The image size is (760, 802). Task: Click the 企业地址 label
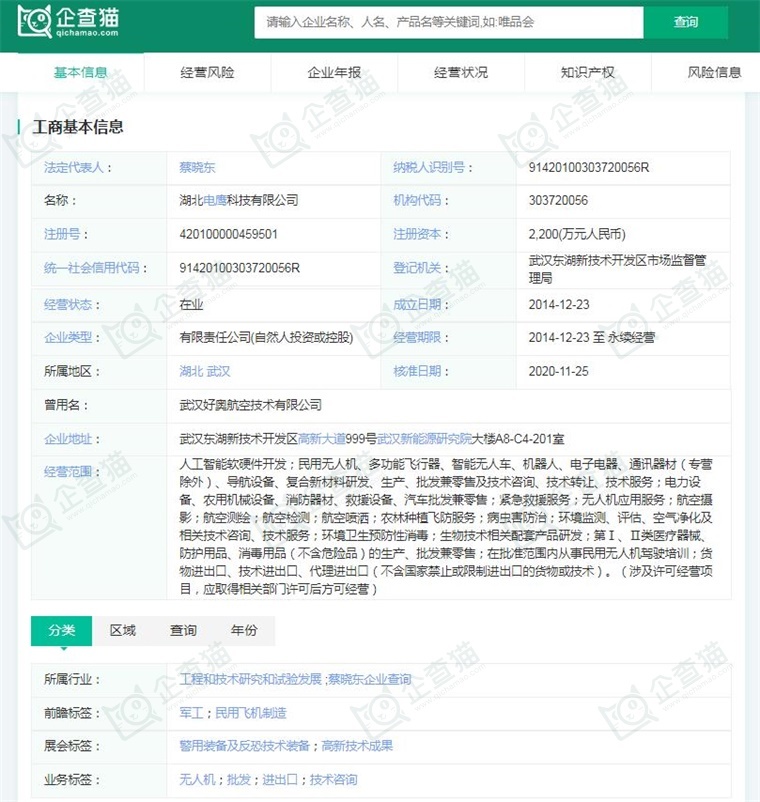pyautogui.click(x=68, y=439)
